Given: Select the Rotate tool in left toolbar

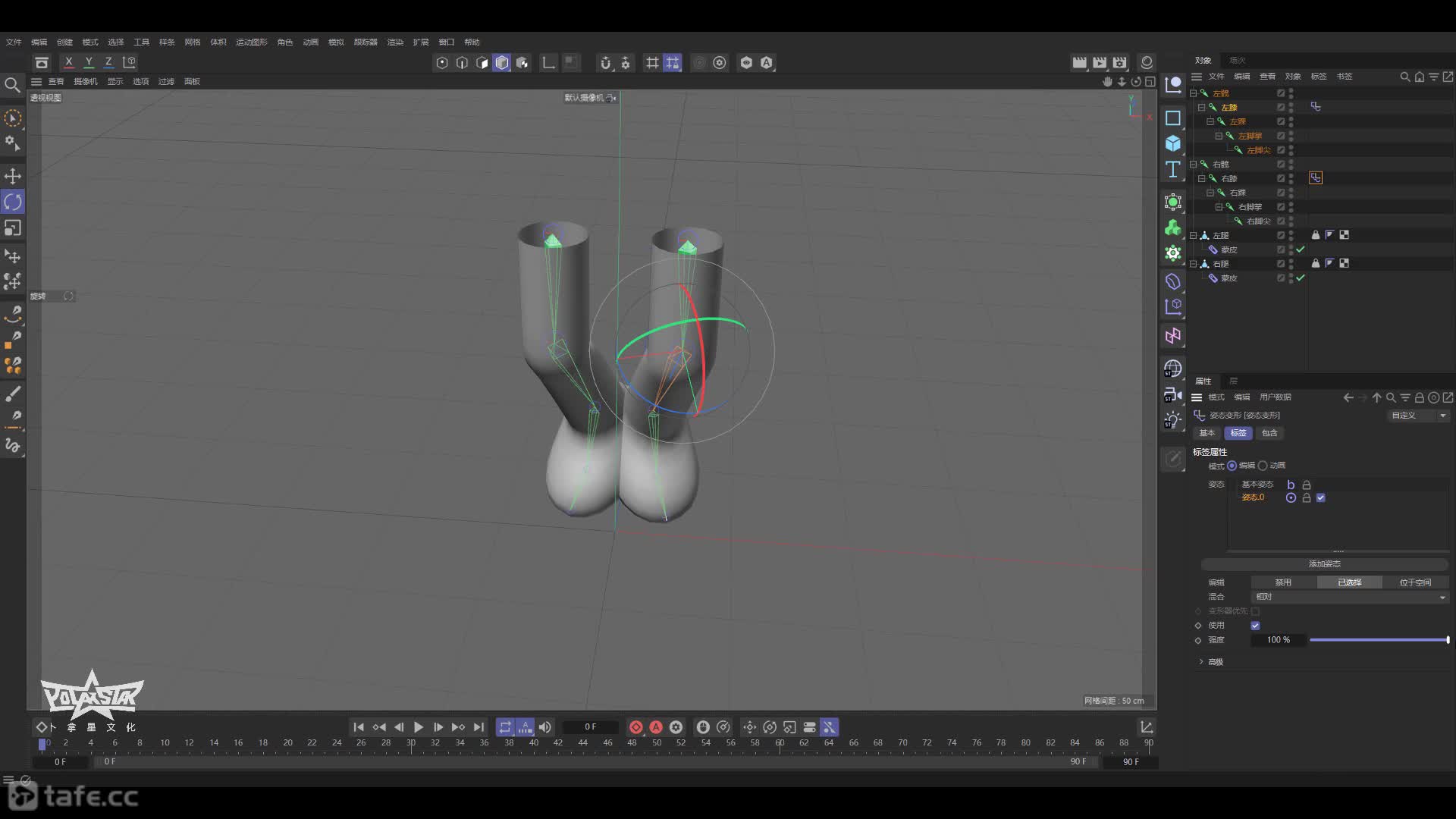Looking at the screenshot, I should pos(13,202).
